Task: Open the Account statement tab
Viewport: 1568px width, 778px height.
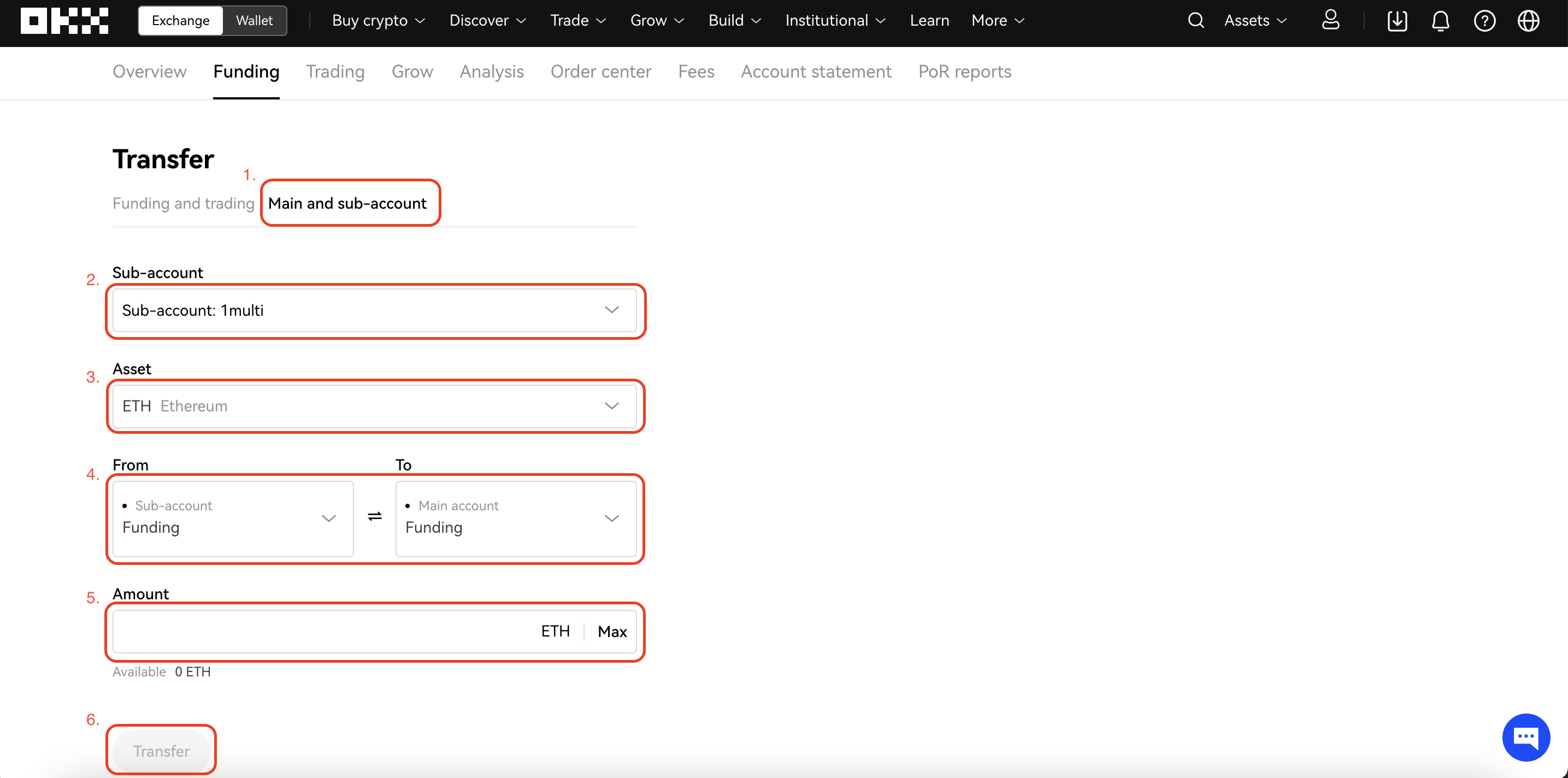Action: (816, 72)
